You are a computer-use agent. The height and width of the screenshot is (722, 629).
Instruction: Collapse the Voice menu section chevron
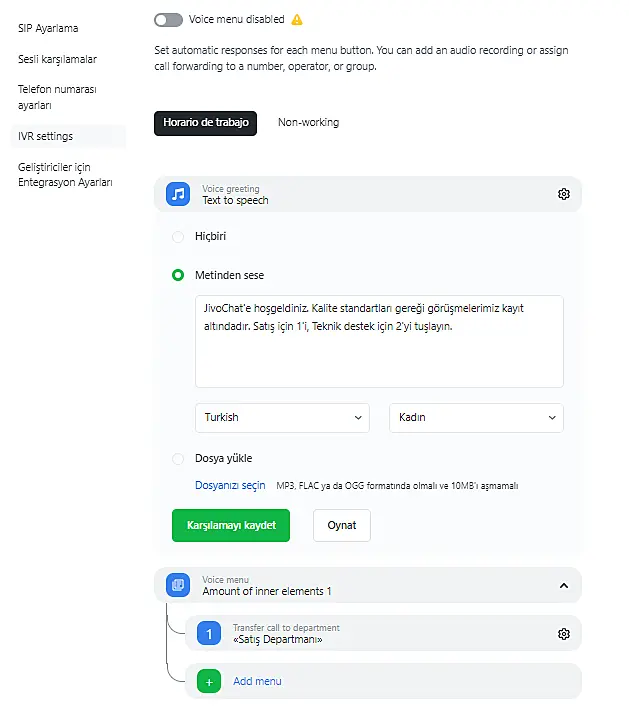click(563, 585)
